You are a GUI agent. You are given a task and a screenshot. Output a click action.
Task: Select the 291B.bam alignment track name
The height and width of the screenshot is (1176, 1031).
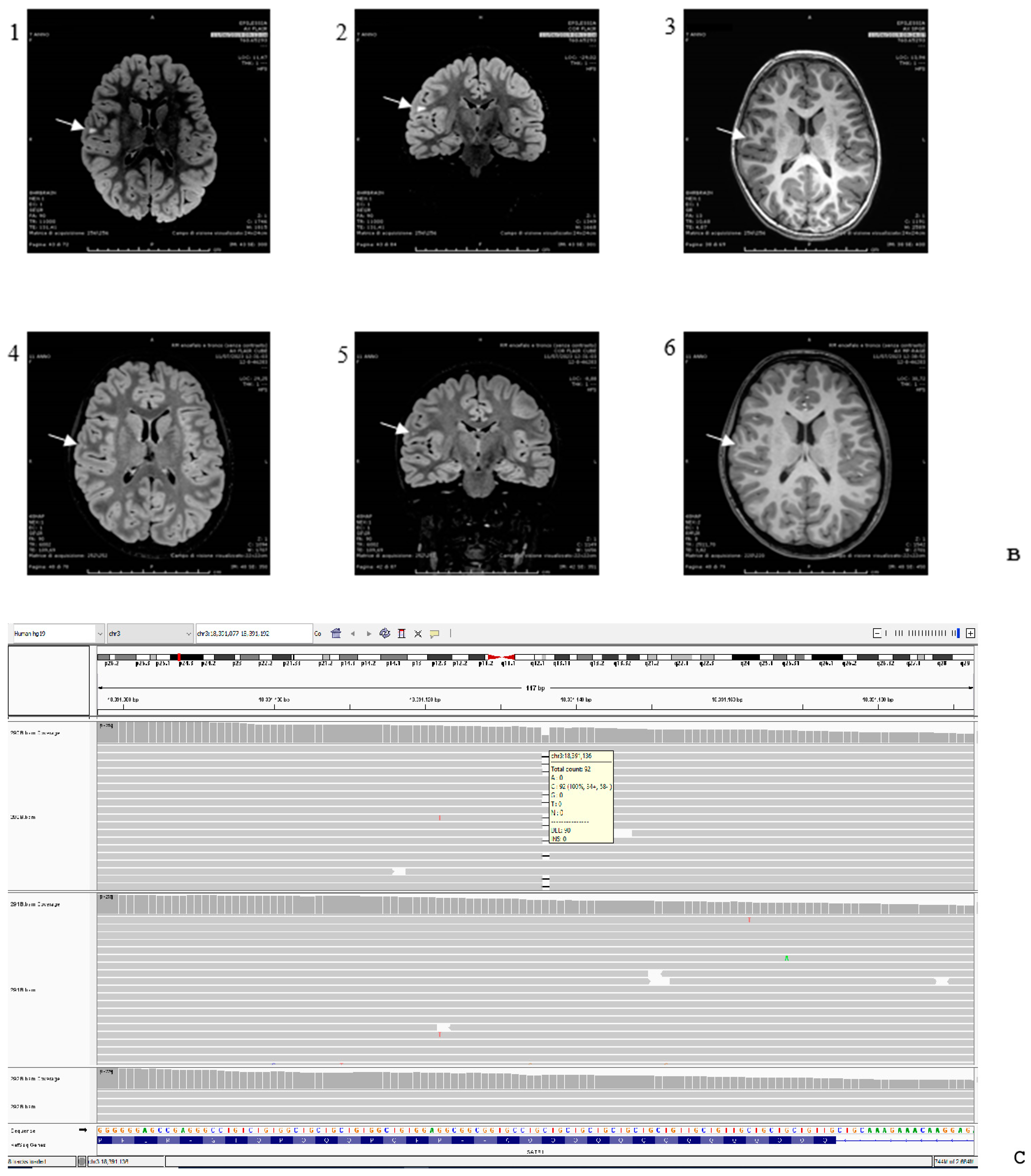pyautogui.click(x=23, y=990)
